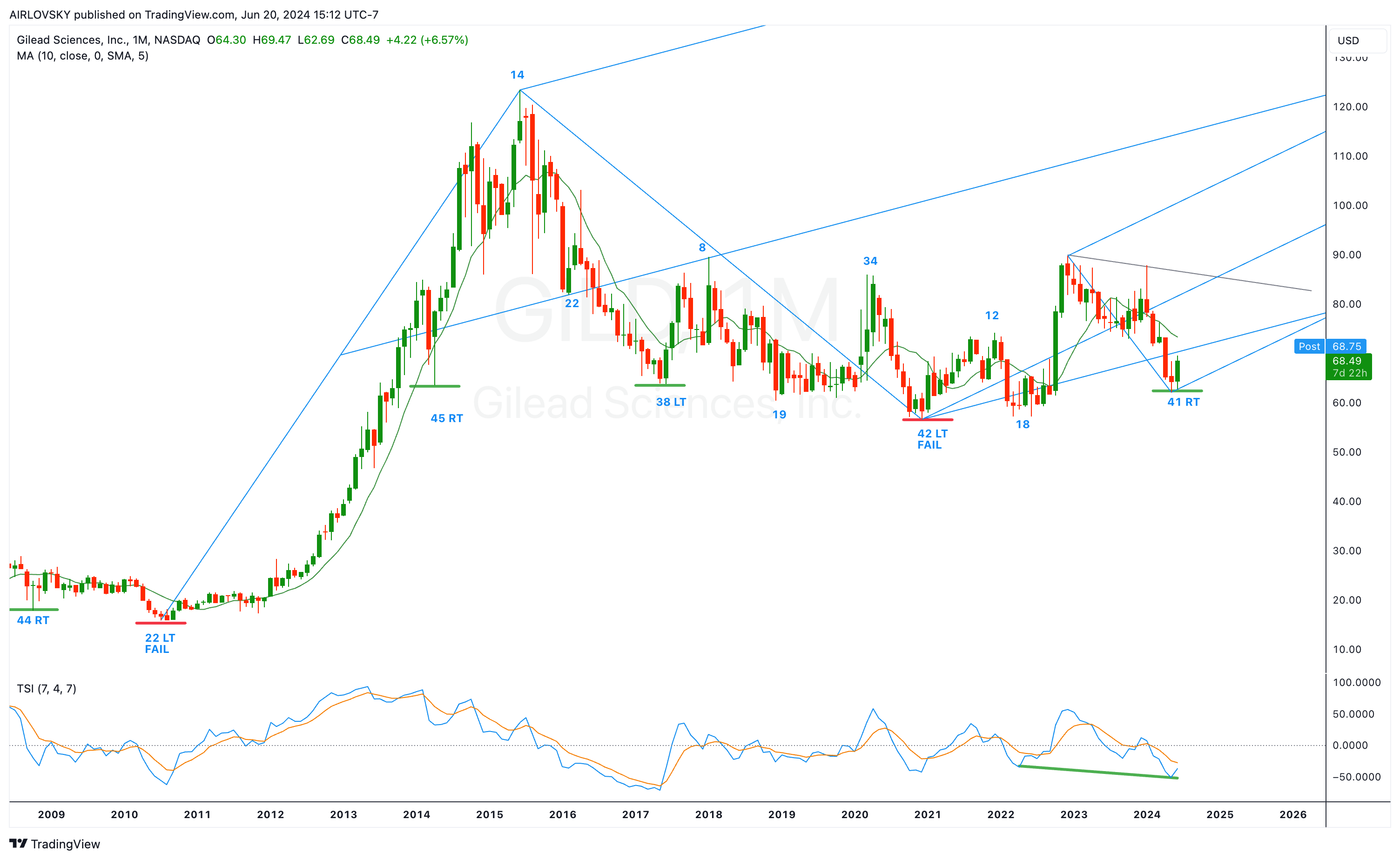The image size is (1400, 860).
Task: Click the TradingView logo icon
Action: pyautogui.click(x=18, y=843)
